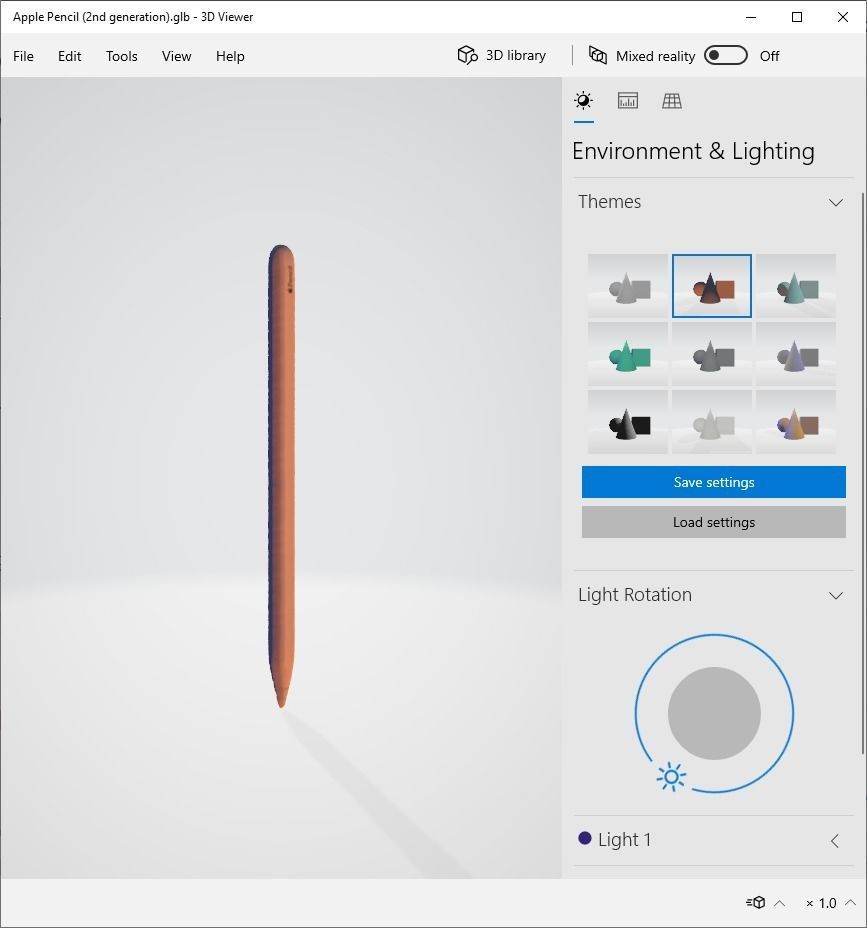
Task: Click the sun handle on light rotation dial
Action: 672,777
